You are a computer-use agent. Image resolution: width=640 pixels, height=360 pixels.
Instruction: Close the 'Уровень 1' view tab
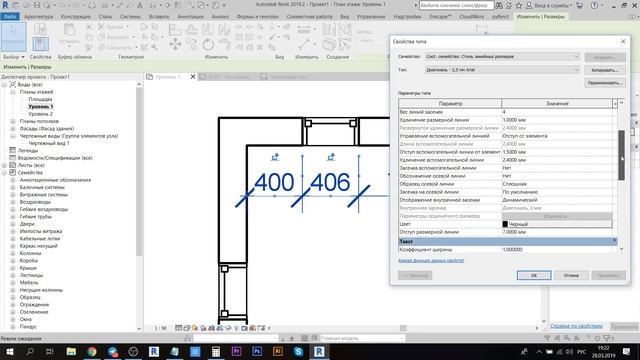(x=193, y=77)
